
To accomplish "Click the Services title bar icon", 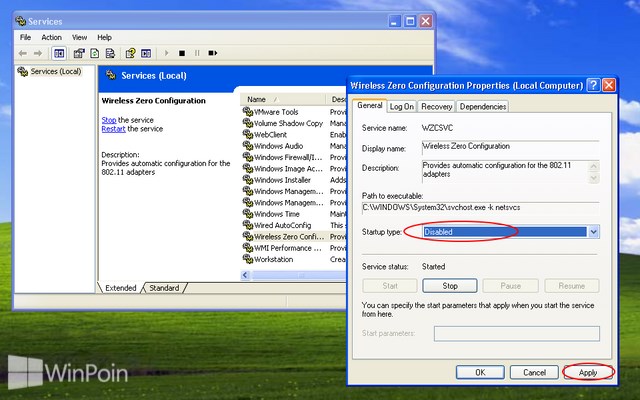I will click(x=20, y=21).
